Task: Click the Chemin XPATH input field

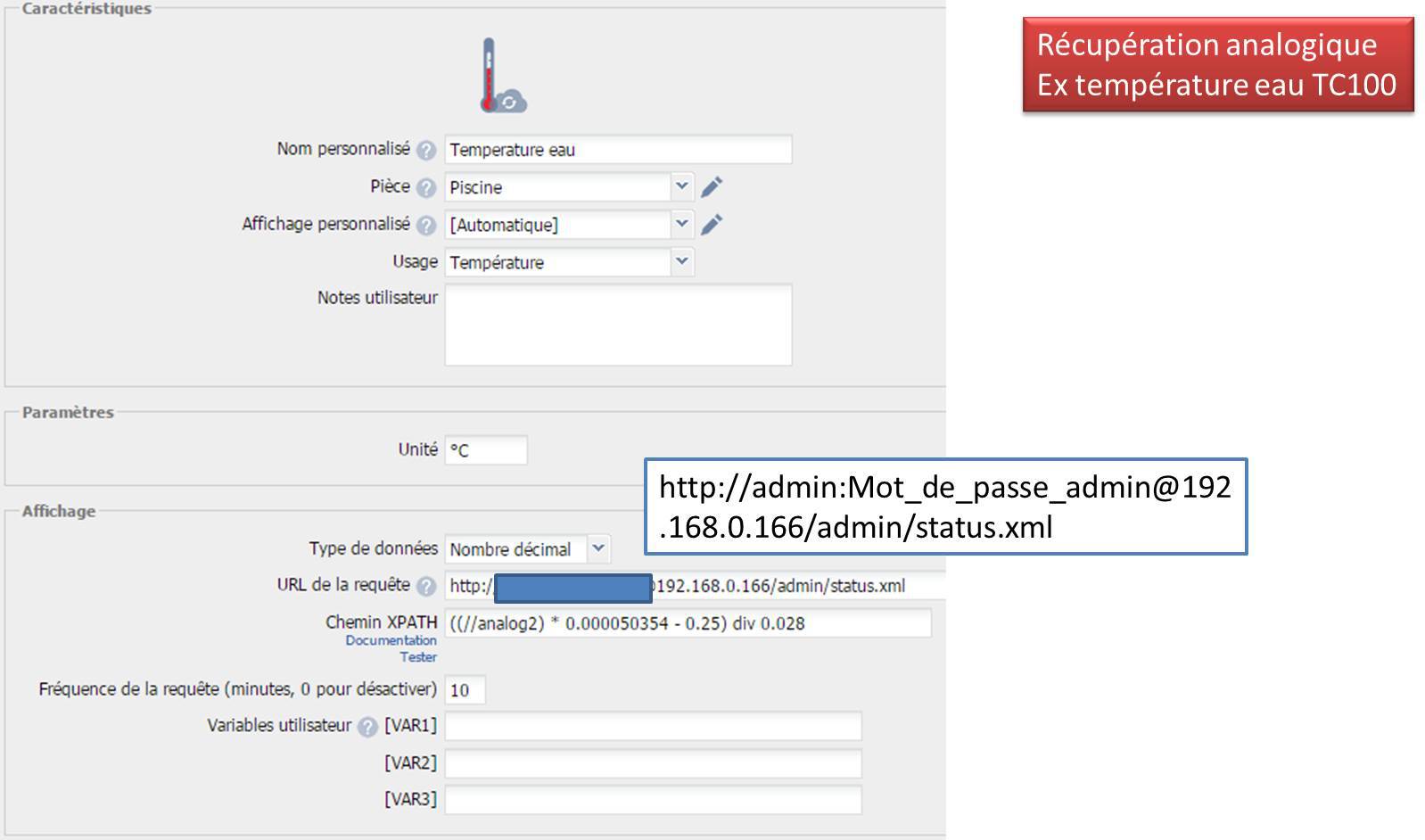Action: [x=687, y=623]
